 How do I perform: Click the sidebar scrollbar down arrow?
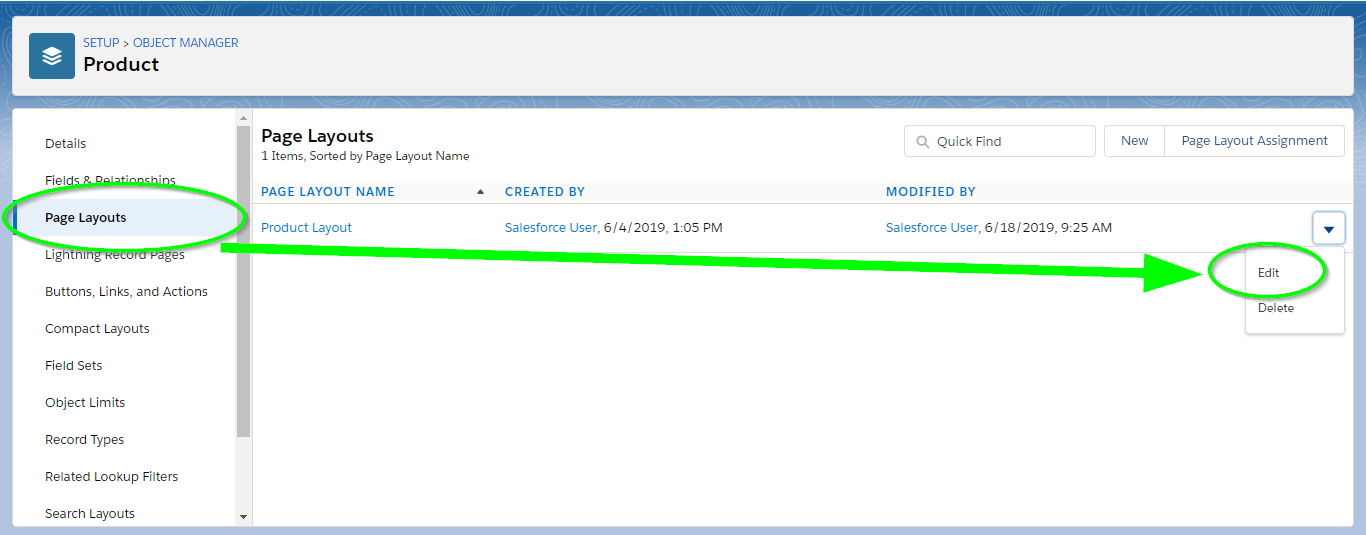[x=243, y=517]
